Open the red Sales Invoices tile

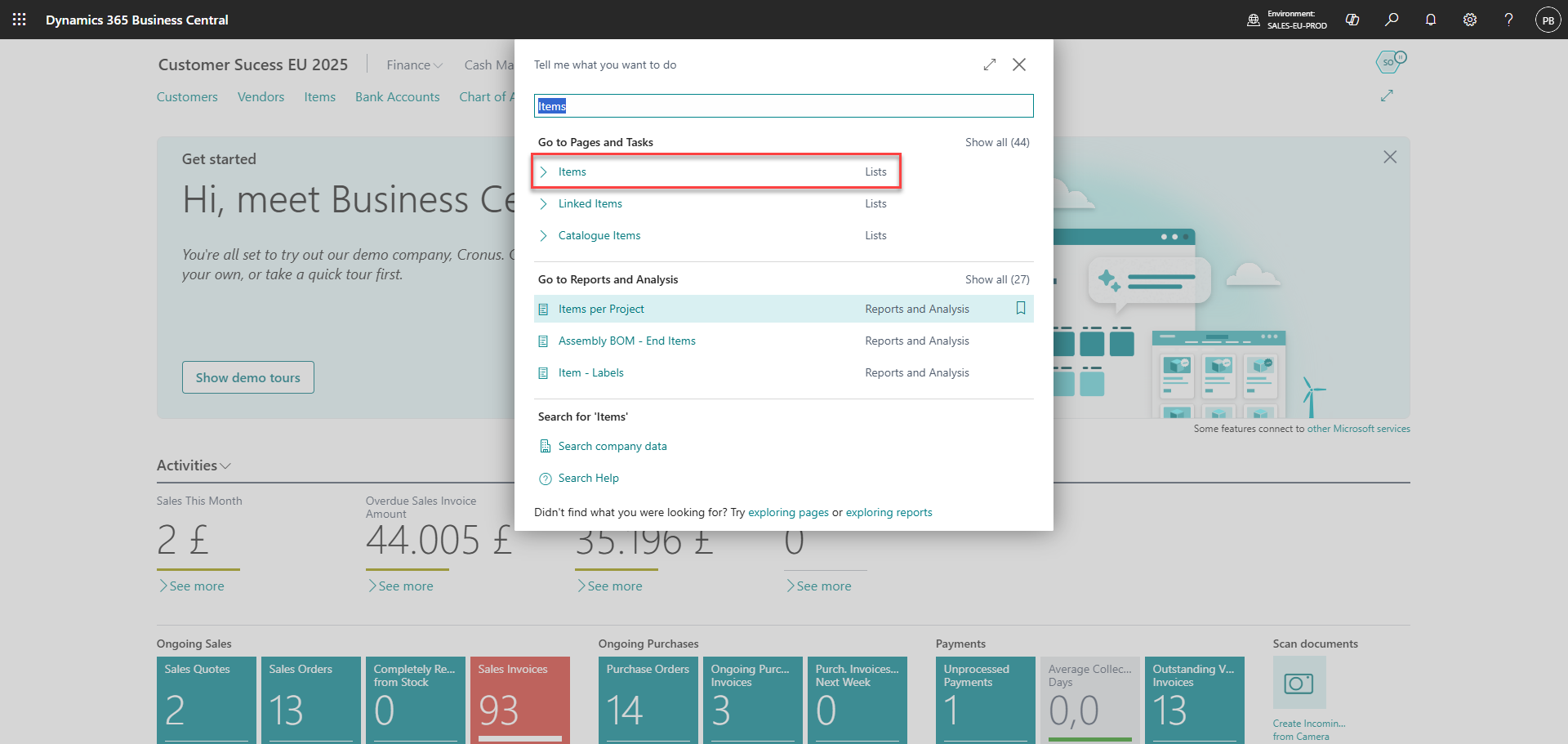tap(520, 700)
